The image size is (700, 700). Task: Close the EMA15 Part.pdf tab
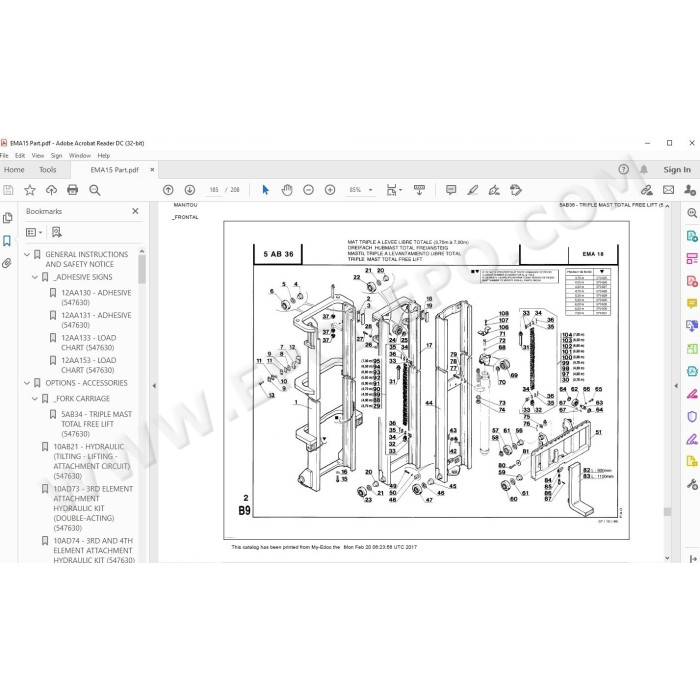click(152, 170)
